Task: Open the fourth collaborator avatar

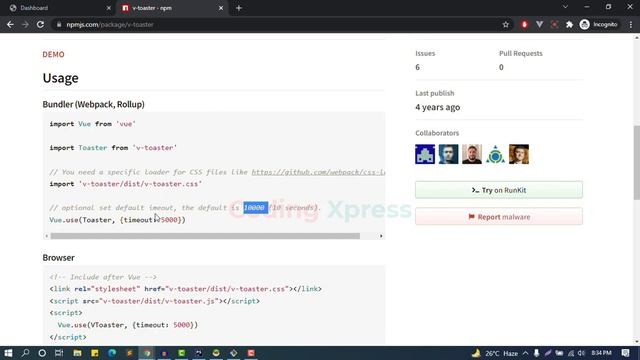Action: [496, 154]
